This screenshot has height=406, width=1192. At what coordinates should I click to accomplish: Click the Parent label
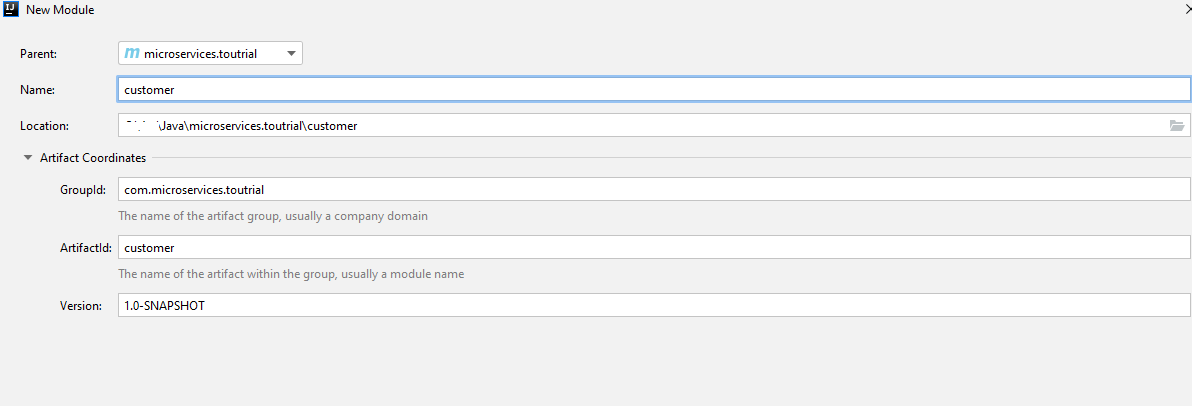coord(39,54)
